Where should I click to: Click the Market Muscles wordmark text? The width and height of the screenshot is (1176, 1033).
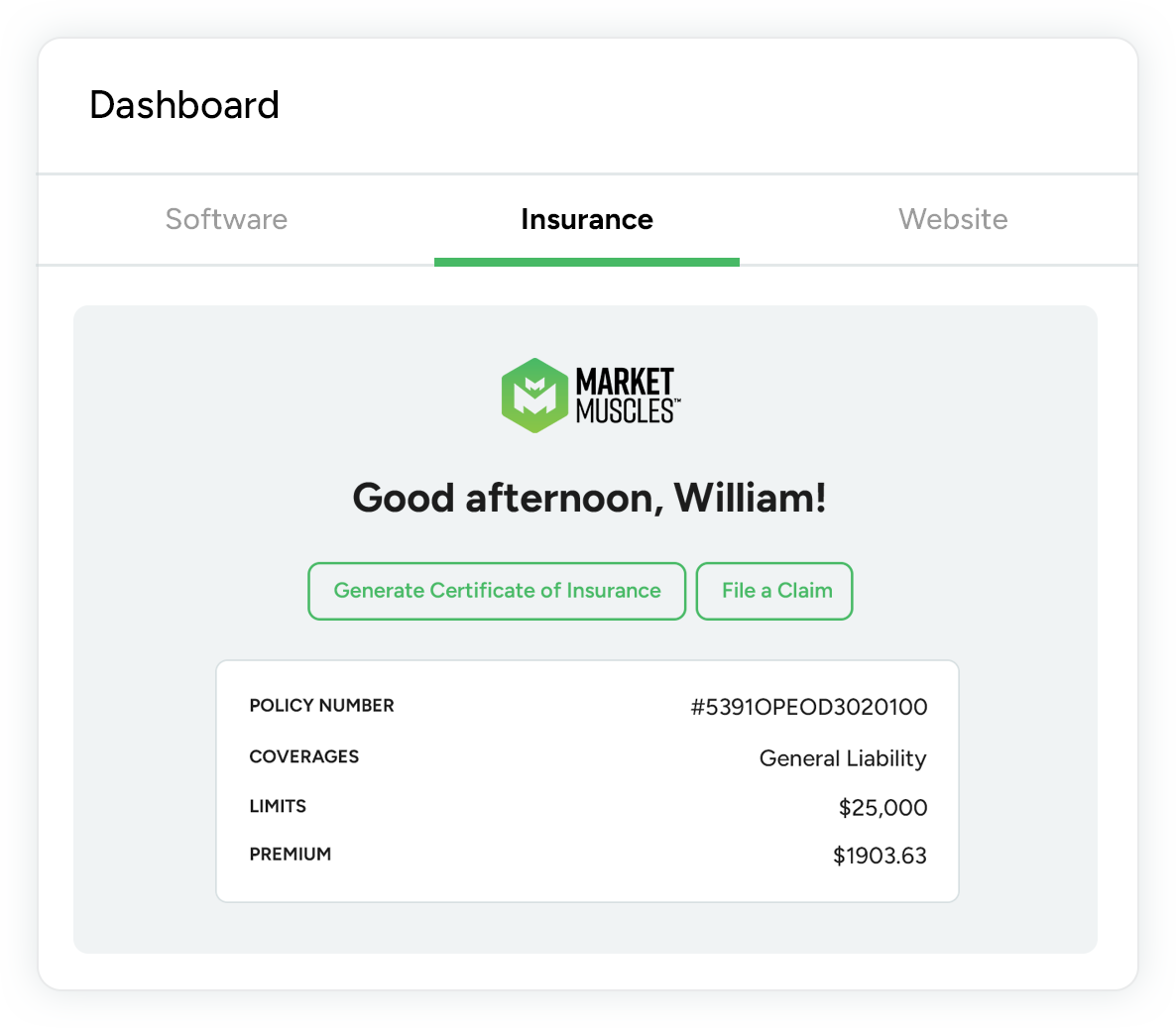(627, 396)
